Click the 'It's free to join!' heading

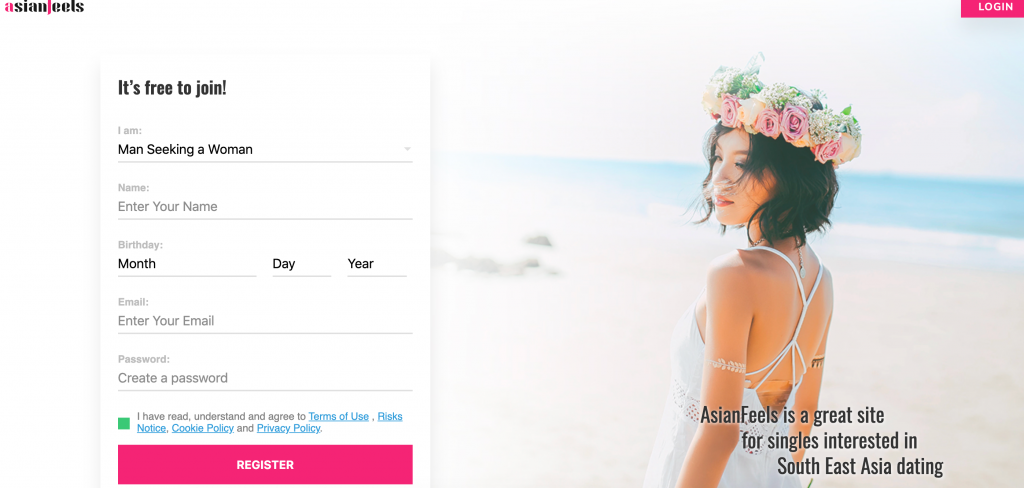(x=172, y=88)
